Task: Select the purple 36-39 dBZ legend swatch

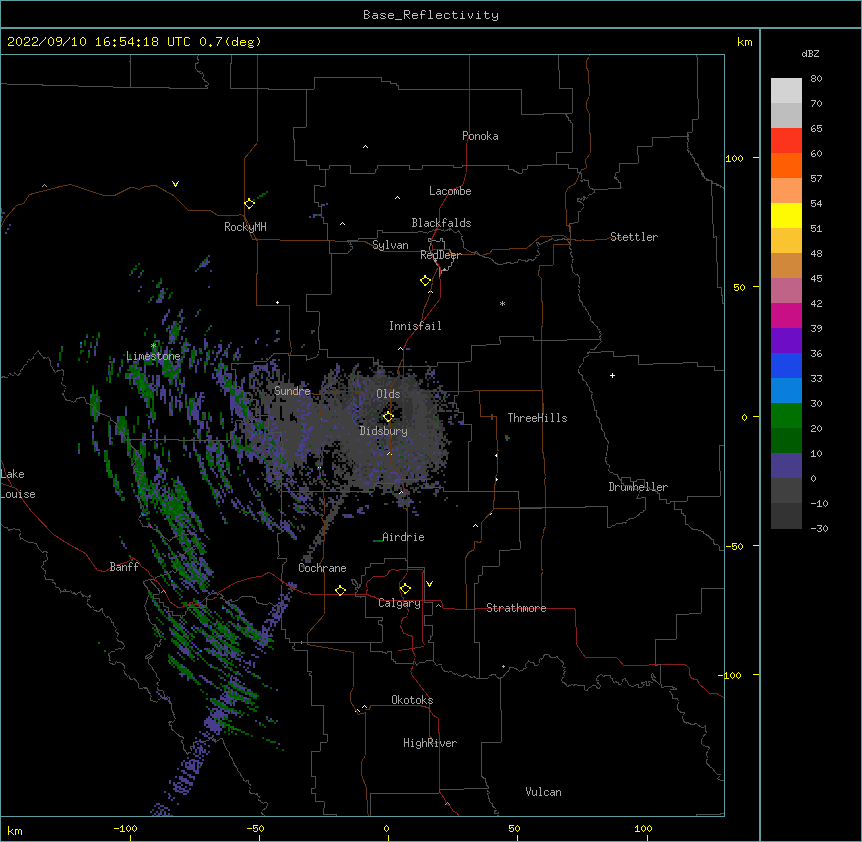Action: (x=786, y=340)
